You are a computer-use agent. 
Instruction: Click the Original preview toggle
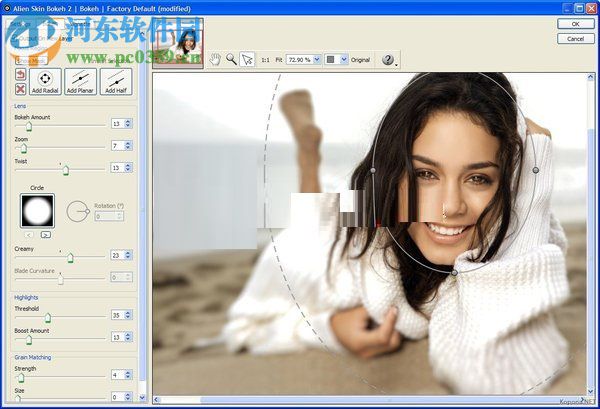360,60
